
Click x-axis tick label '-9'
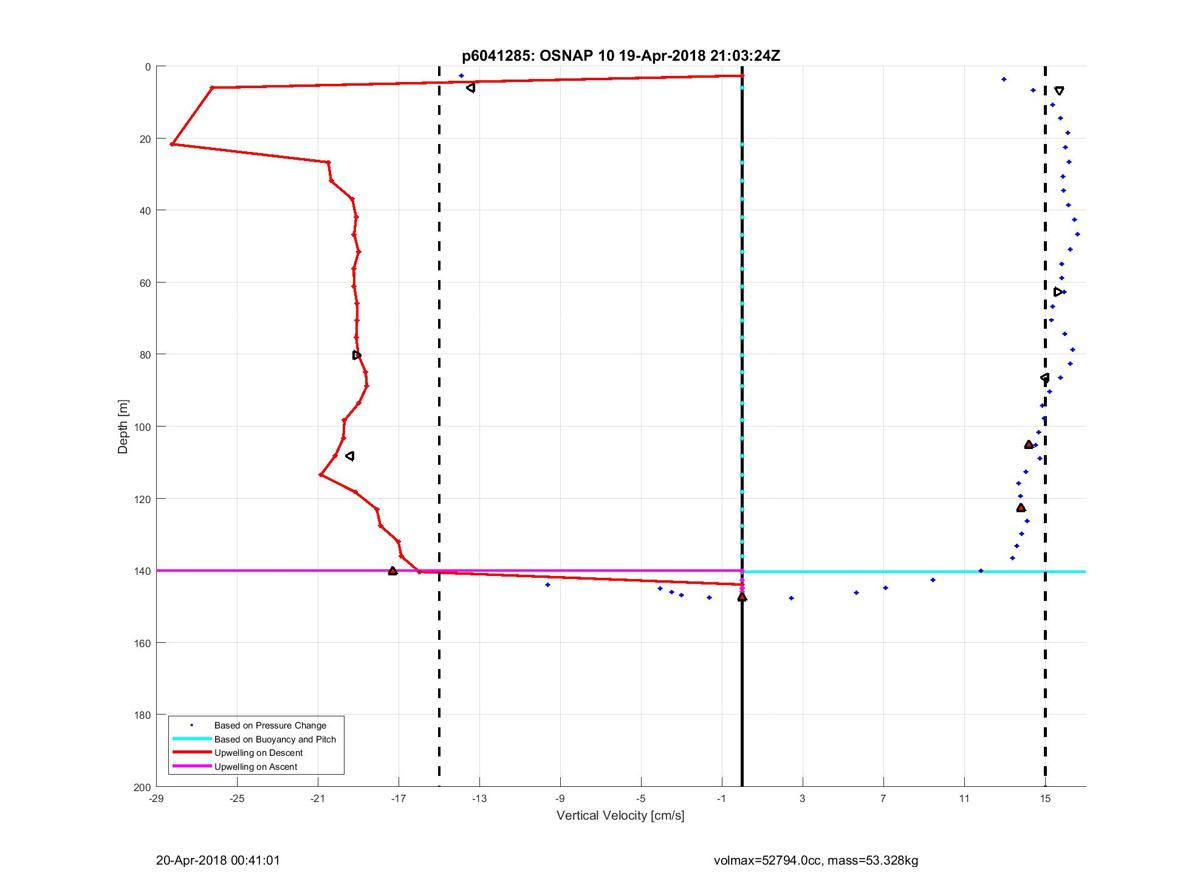pyautogui.click(x=560, y=799)
